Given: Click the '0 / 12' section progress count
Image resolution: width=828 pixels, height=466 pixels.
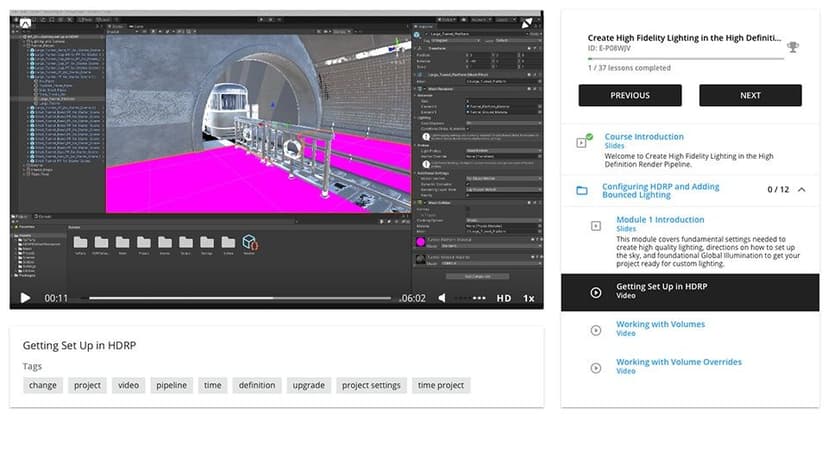Looking at the screenshot, I should click(778, 189).
